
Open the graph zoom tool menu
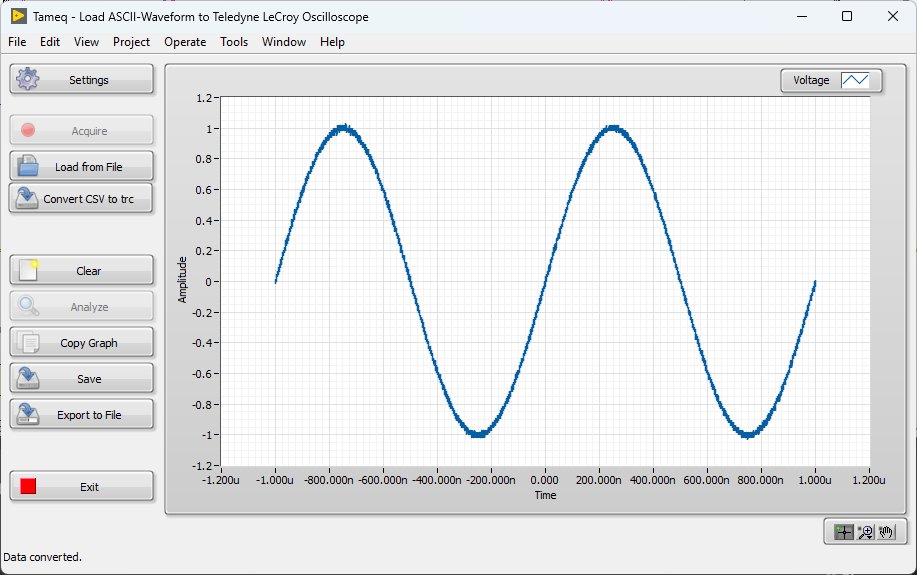[x=866, y=533]
